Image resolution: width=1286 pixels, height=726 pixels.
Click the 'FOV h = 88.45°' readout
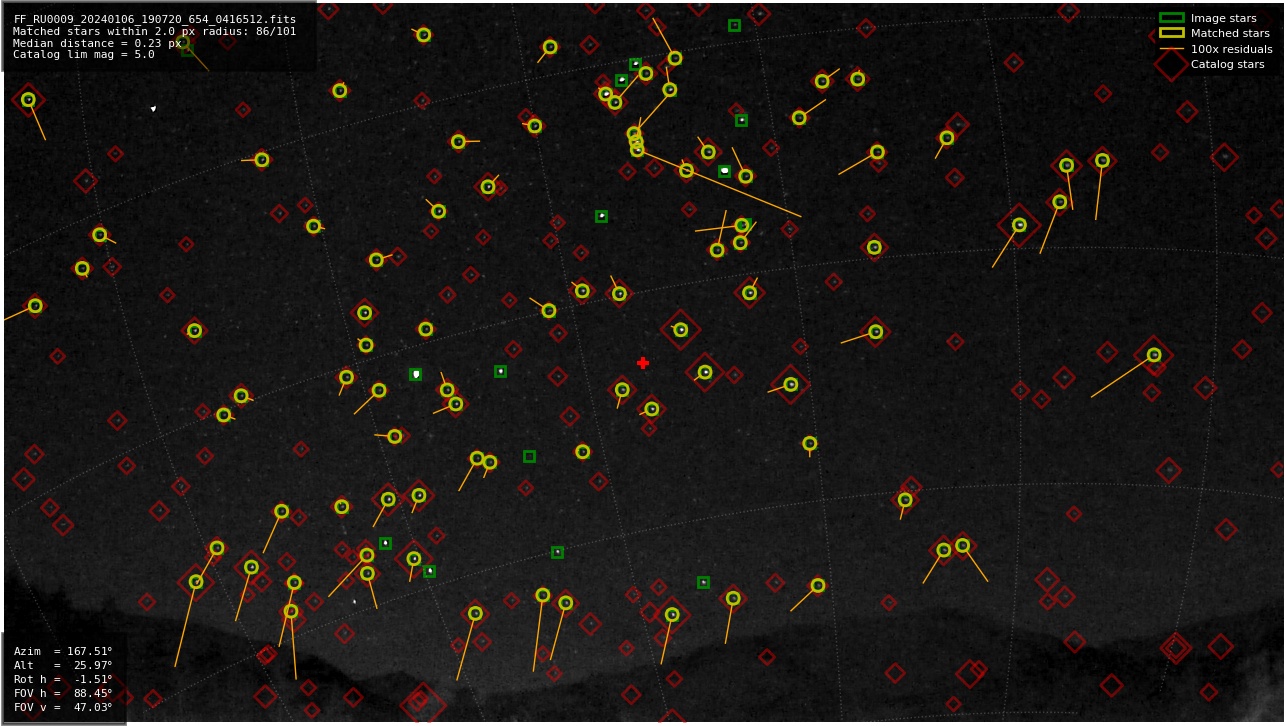pos(63,693)
